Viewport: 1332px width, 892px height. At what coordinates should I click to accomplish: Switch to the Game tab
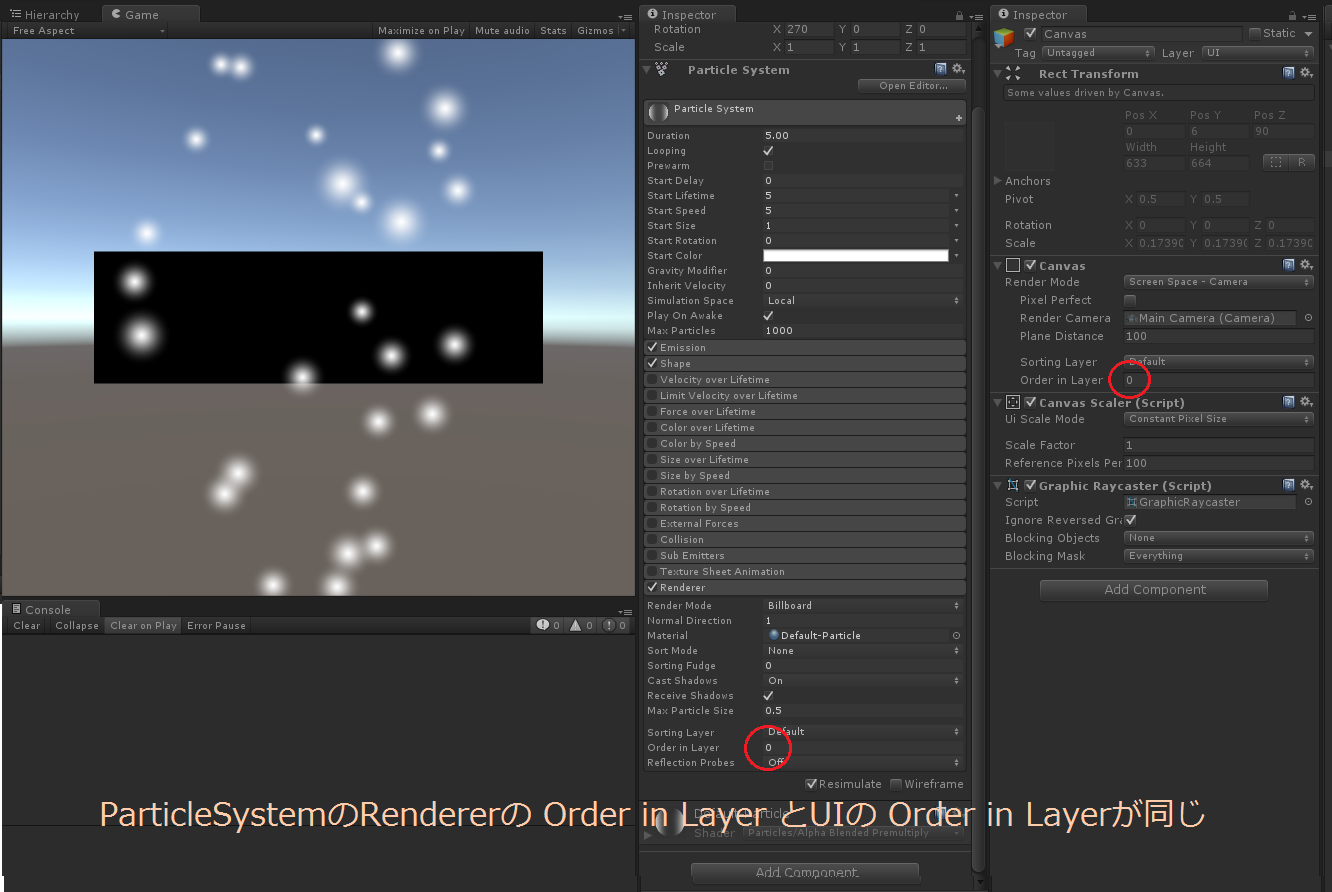click(150, 14)
